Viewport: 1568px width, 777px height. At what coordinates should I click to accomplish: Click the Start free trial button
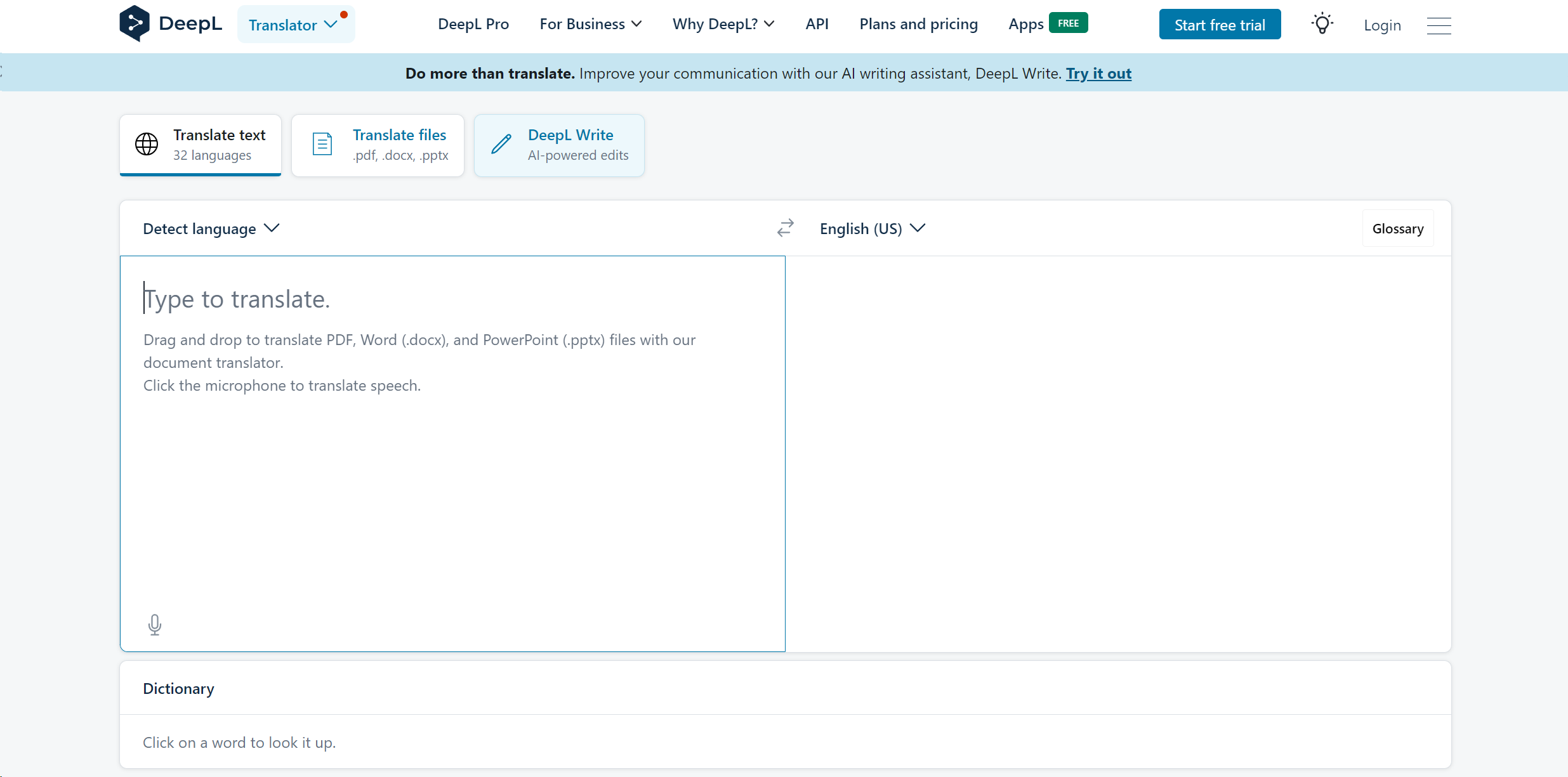click(x=1219, y=24)
